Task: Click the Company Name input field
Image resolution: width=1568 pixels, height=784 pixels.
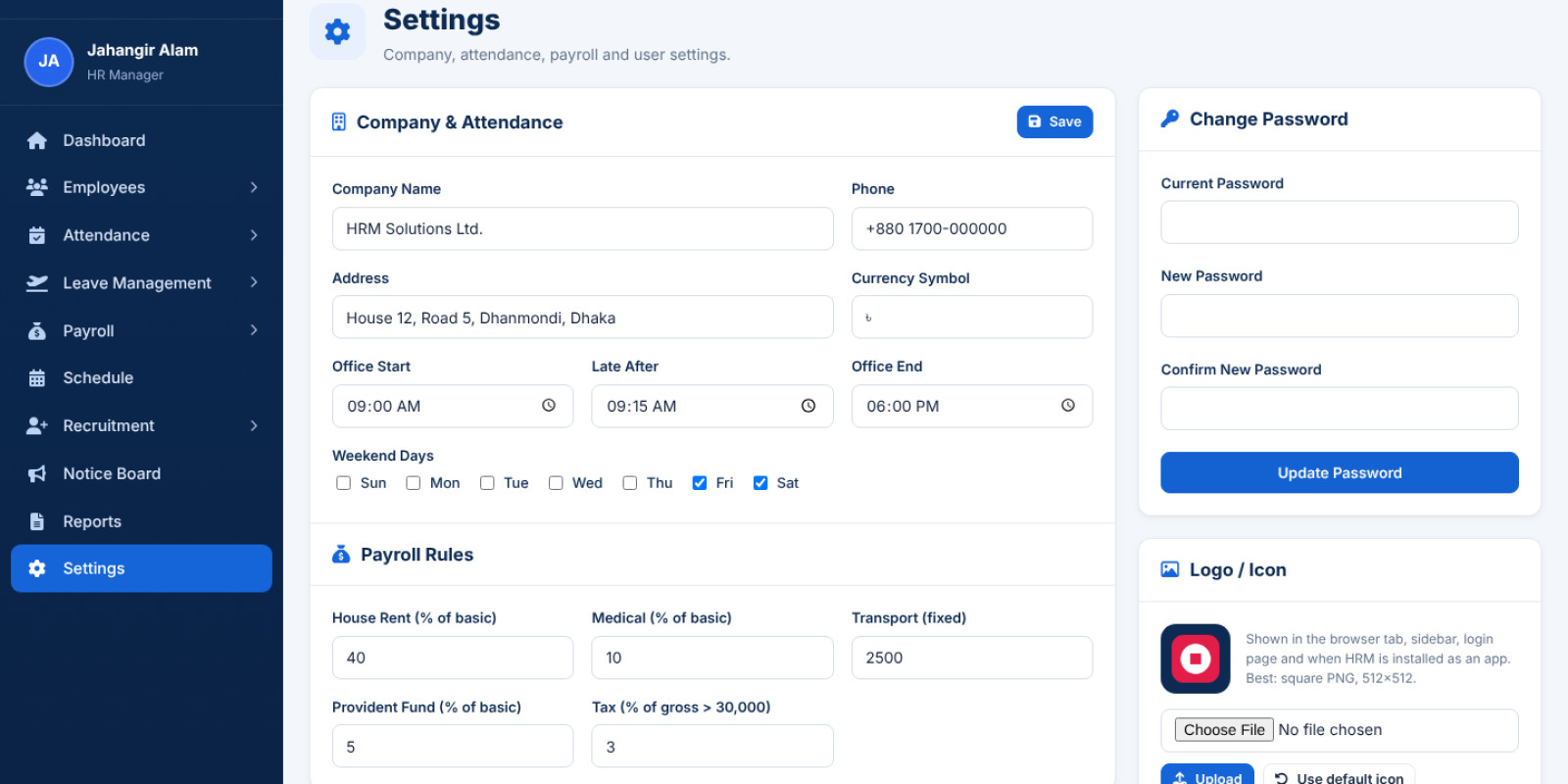Action: (582, 228)
